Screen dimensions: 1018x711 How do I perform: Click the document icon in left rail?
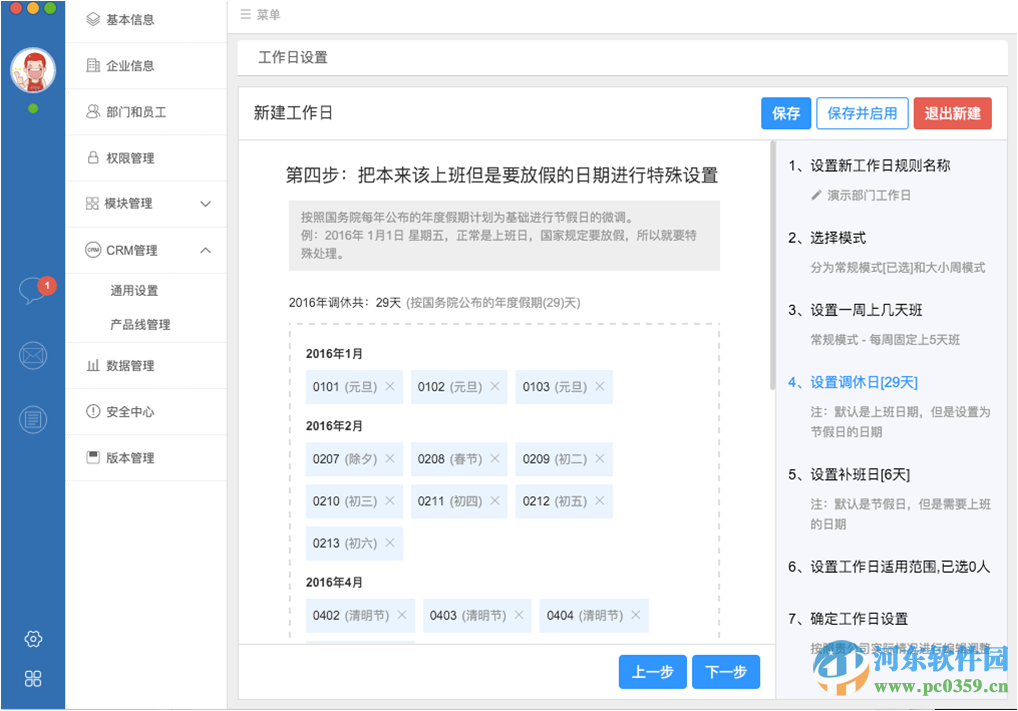click(x=32, y=418)
